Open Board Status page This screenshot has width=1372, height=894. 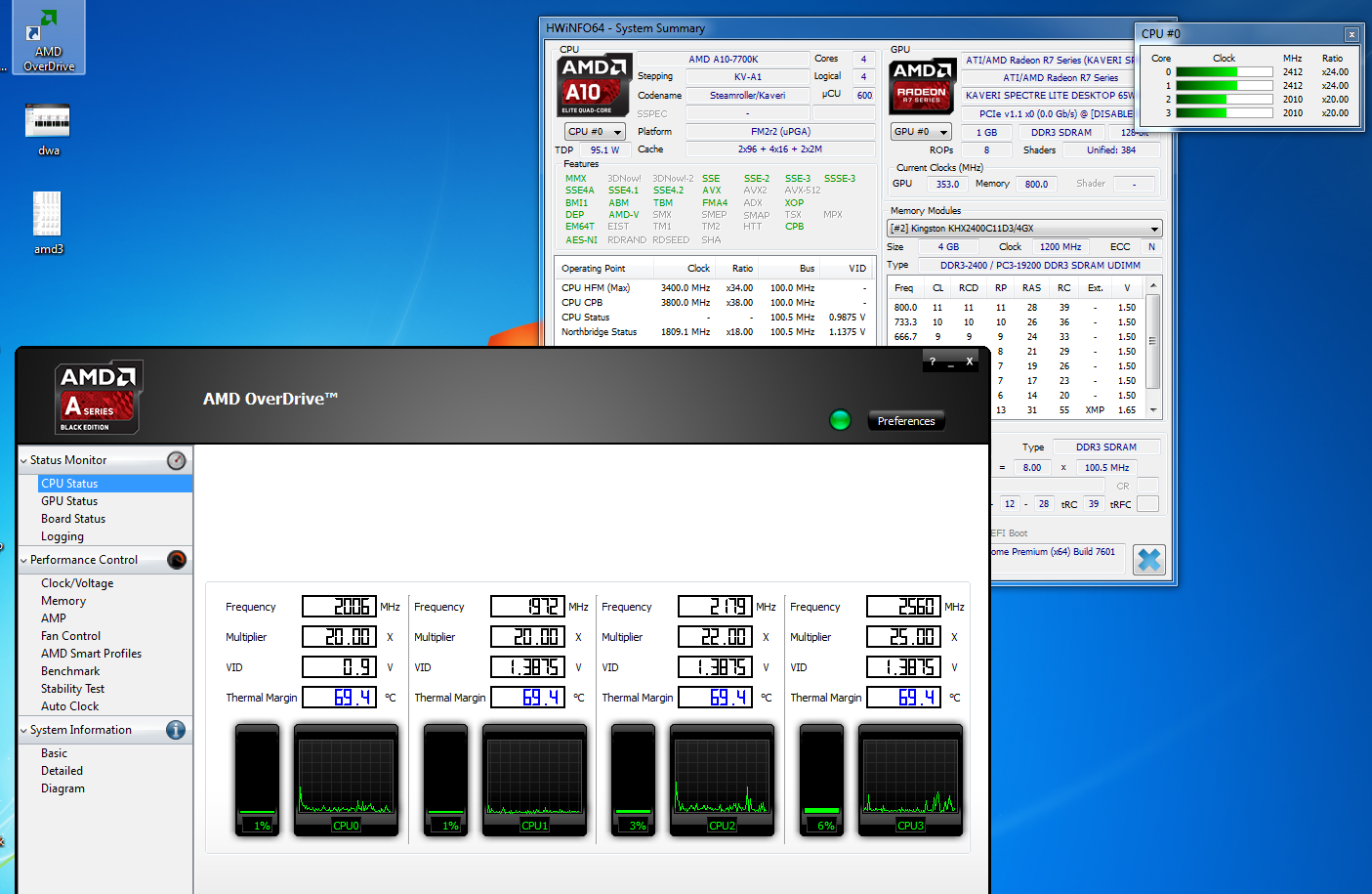coord(73,519)
